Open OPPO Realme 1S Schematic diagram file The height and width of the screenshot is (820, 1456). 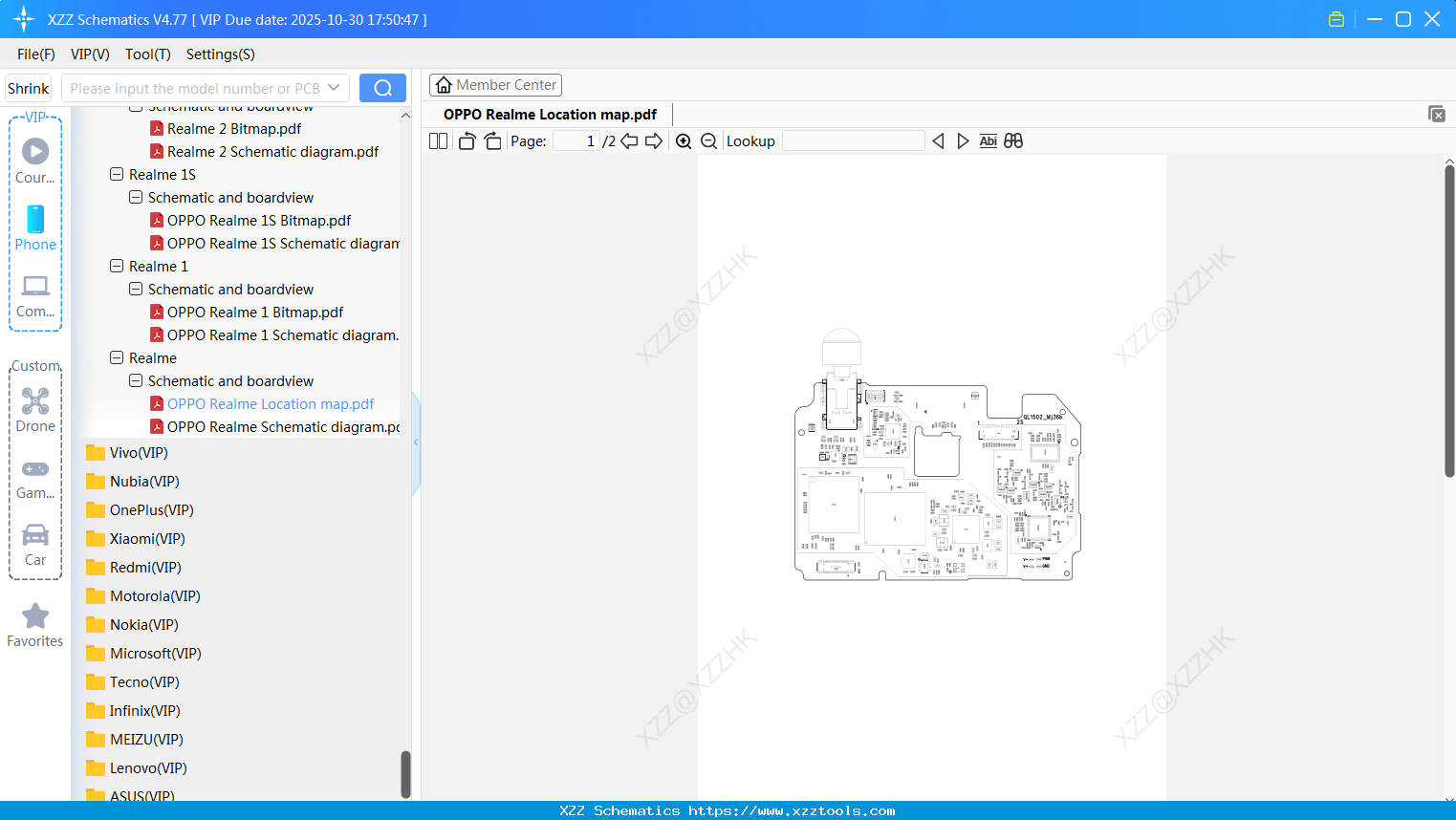[x=274, y=244]
